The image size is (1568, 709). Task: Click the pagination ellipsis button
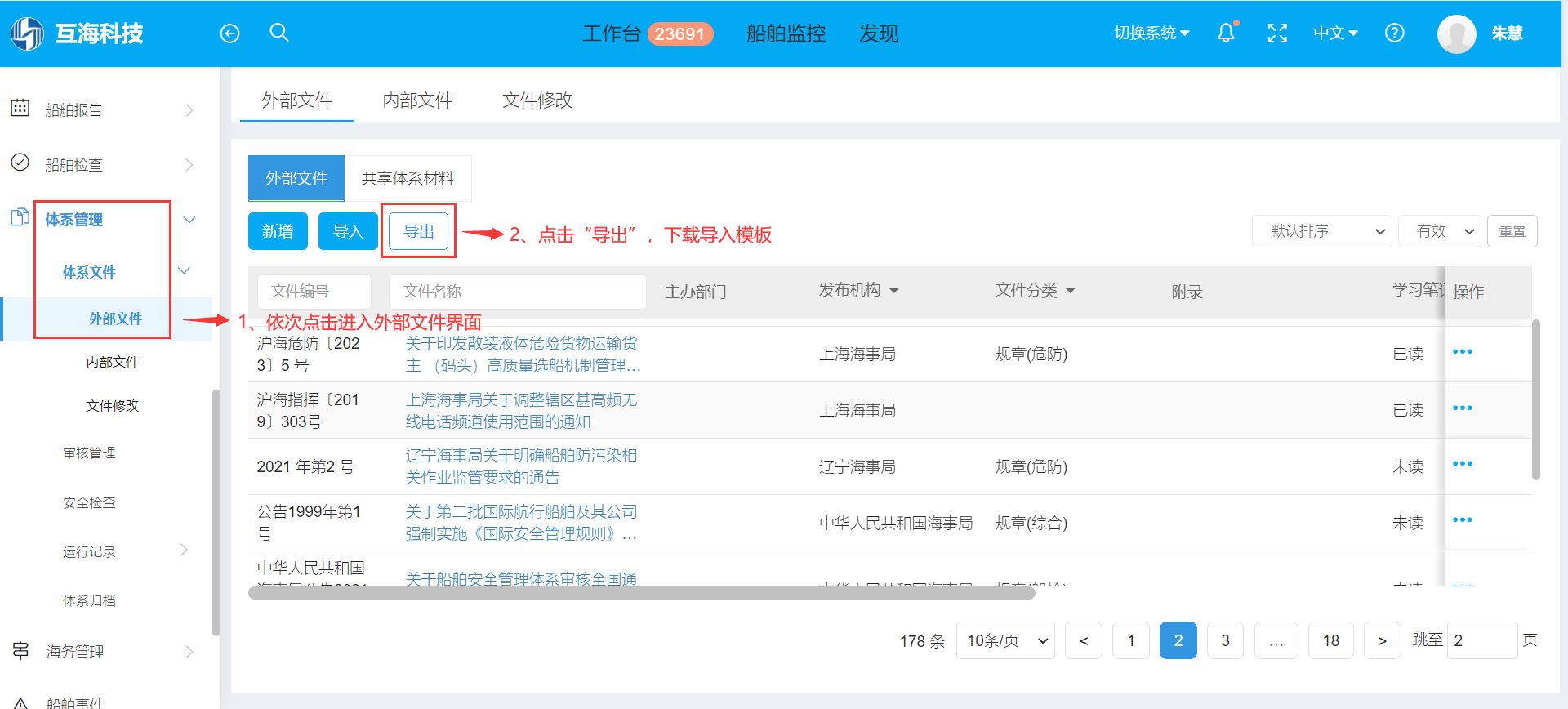(1276, 640)
